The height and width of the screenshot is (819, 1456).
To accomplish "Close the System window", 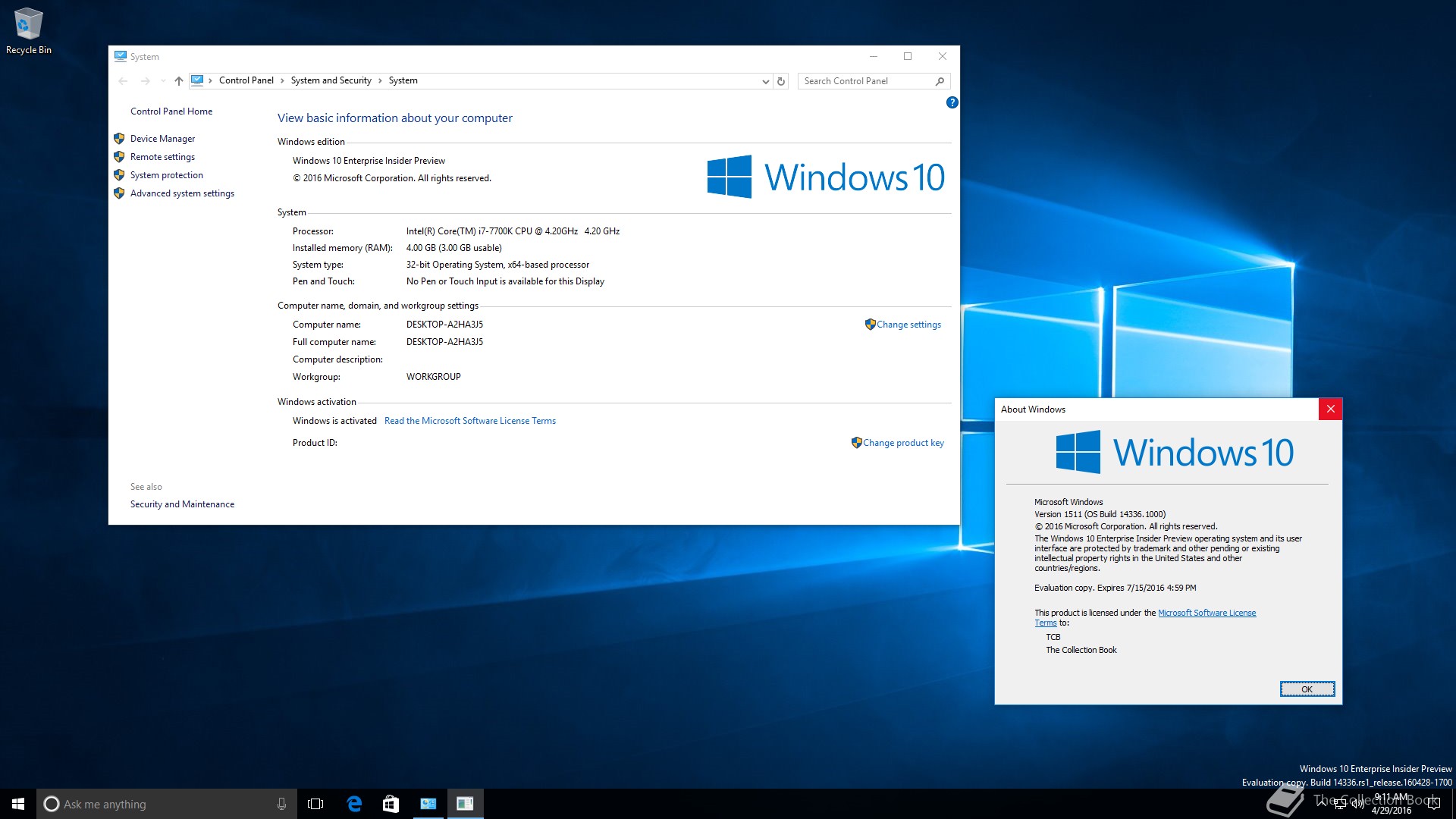I will tap(943, 56).
